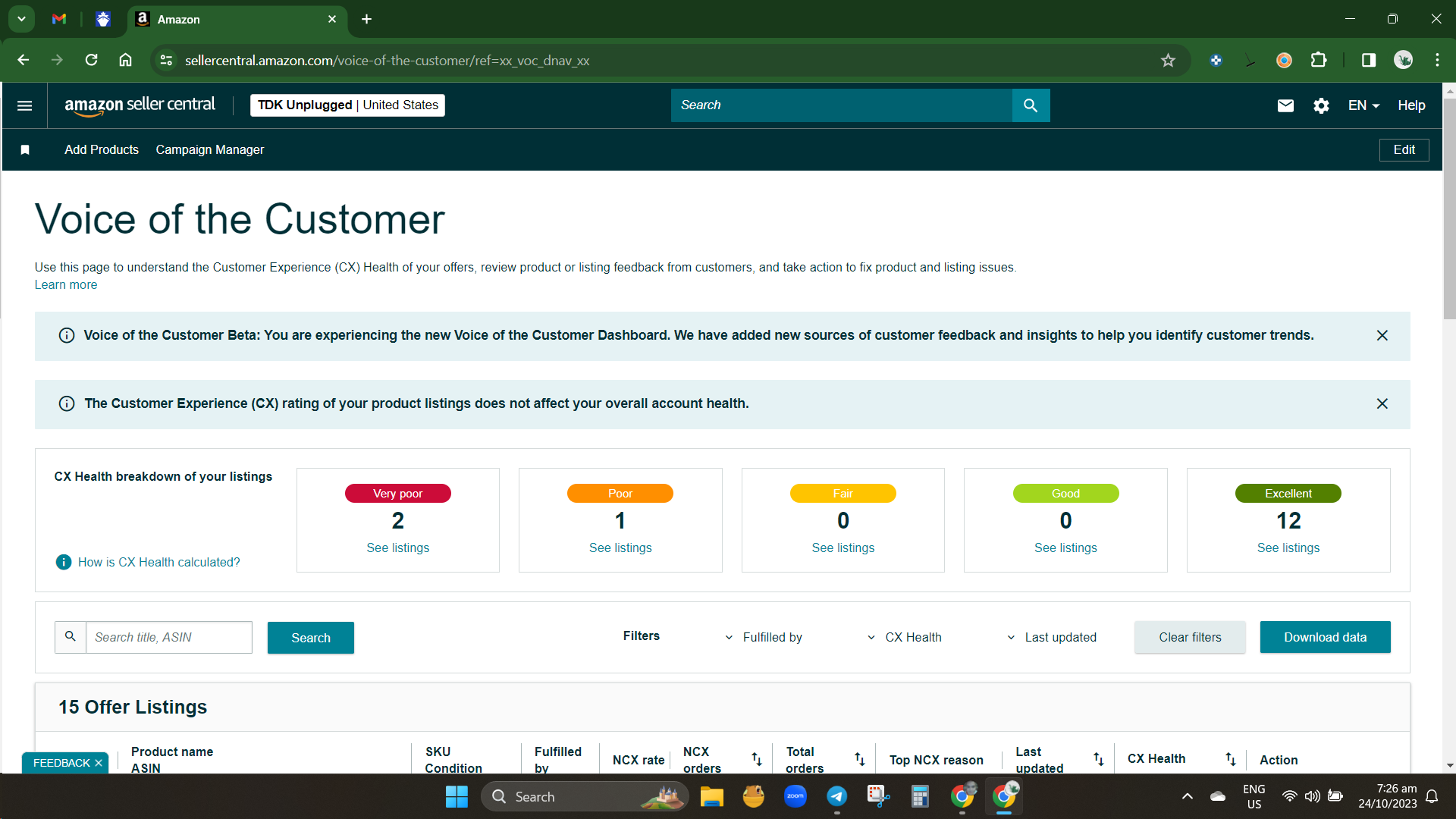The width and height of the screenshot is (1456, 819).
Task: Dismiss the CX rating account health banner
Action: click(1382, 403)
